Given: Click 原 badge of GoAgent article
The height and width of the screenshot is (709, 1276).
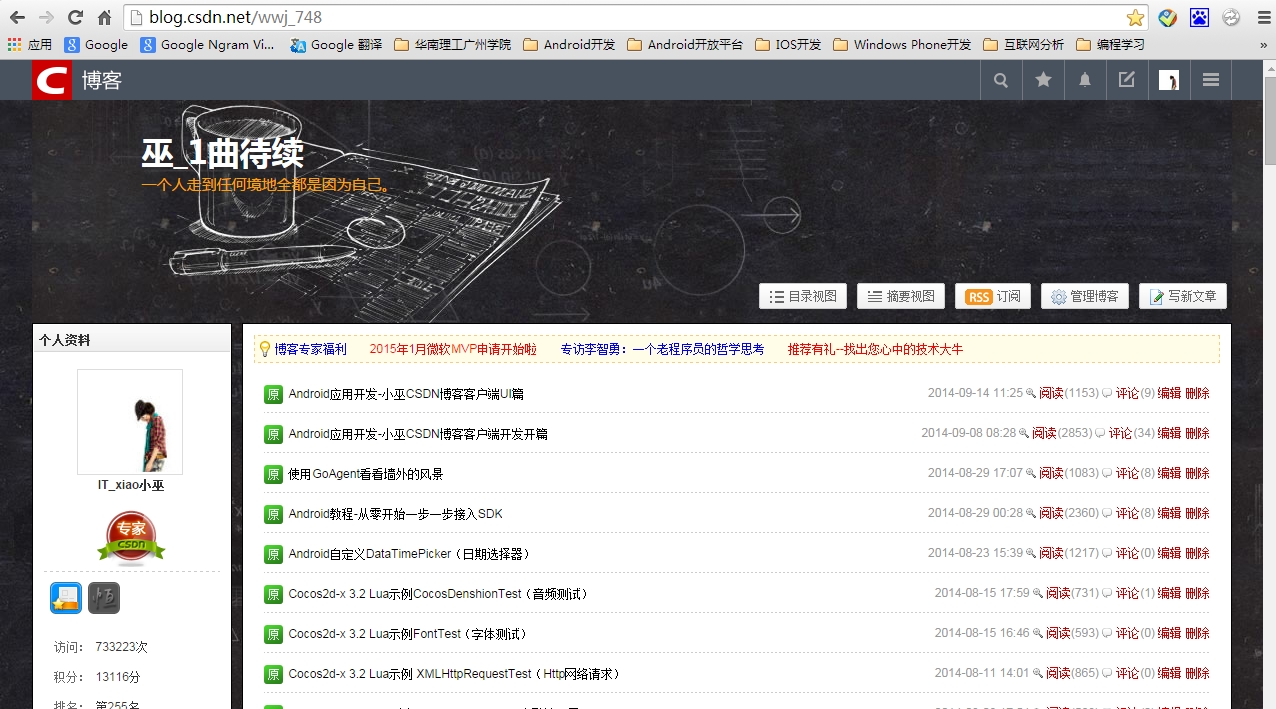Looking at the screenshot, I should tap(273, 474).
